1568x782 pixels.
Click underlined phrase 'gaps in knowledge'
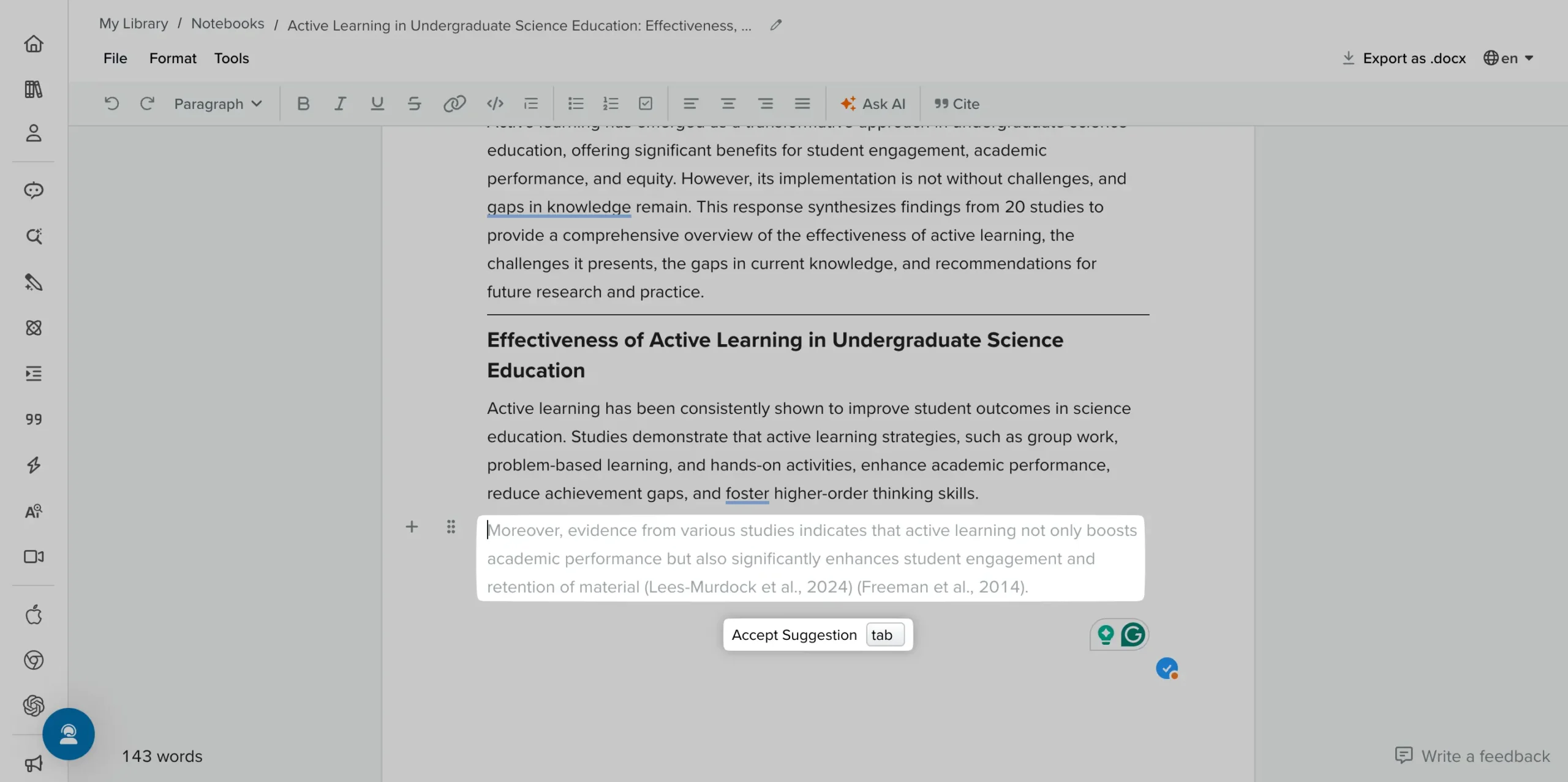point(559,207)
